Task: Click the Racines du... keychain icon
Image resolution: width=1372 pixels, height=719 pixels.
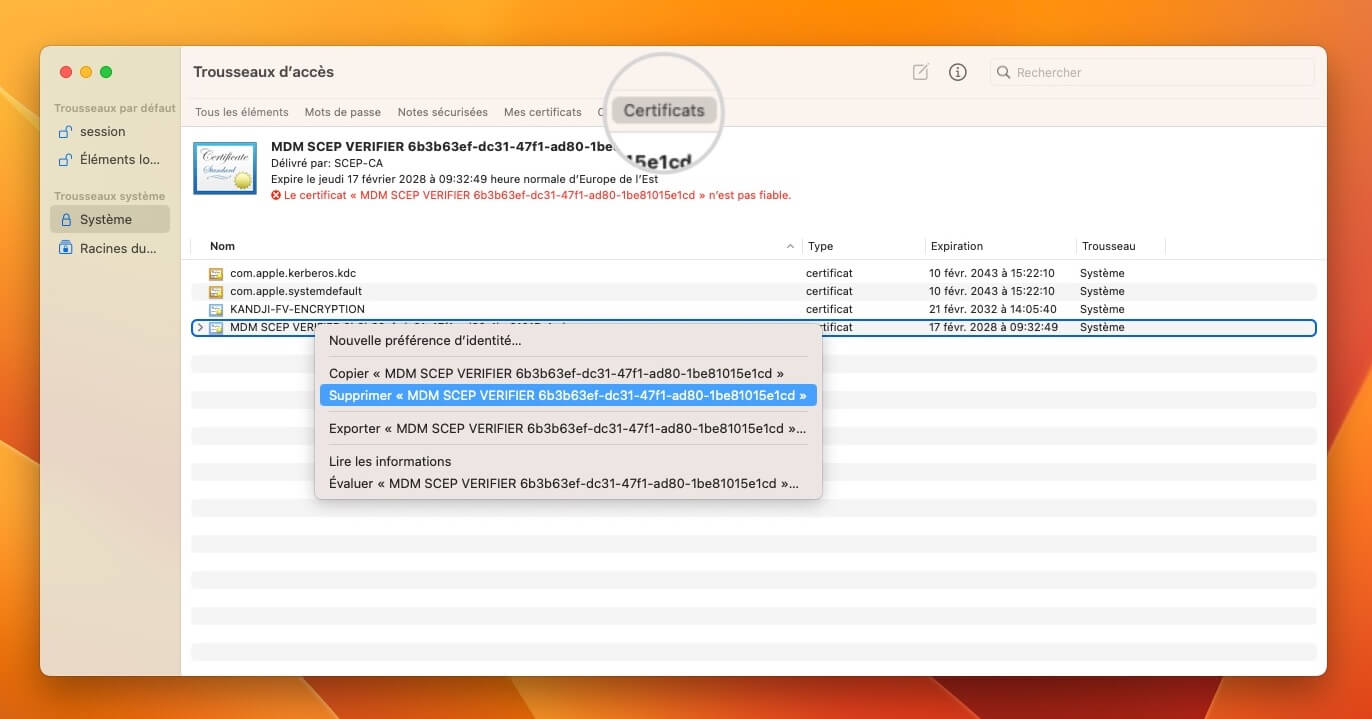Action: coord(66,248)
